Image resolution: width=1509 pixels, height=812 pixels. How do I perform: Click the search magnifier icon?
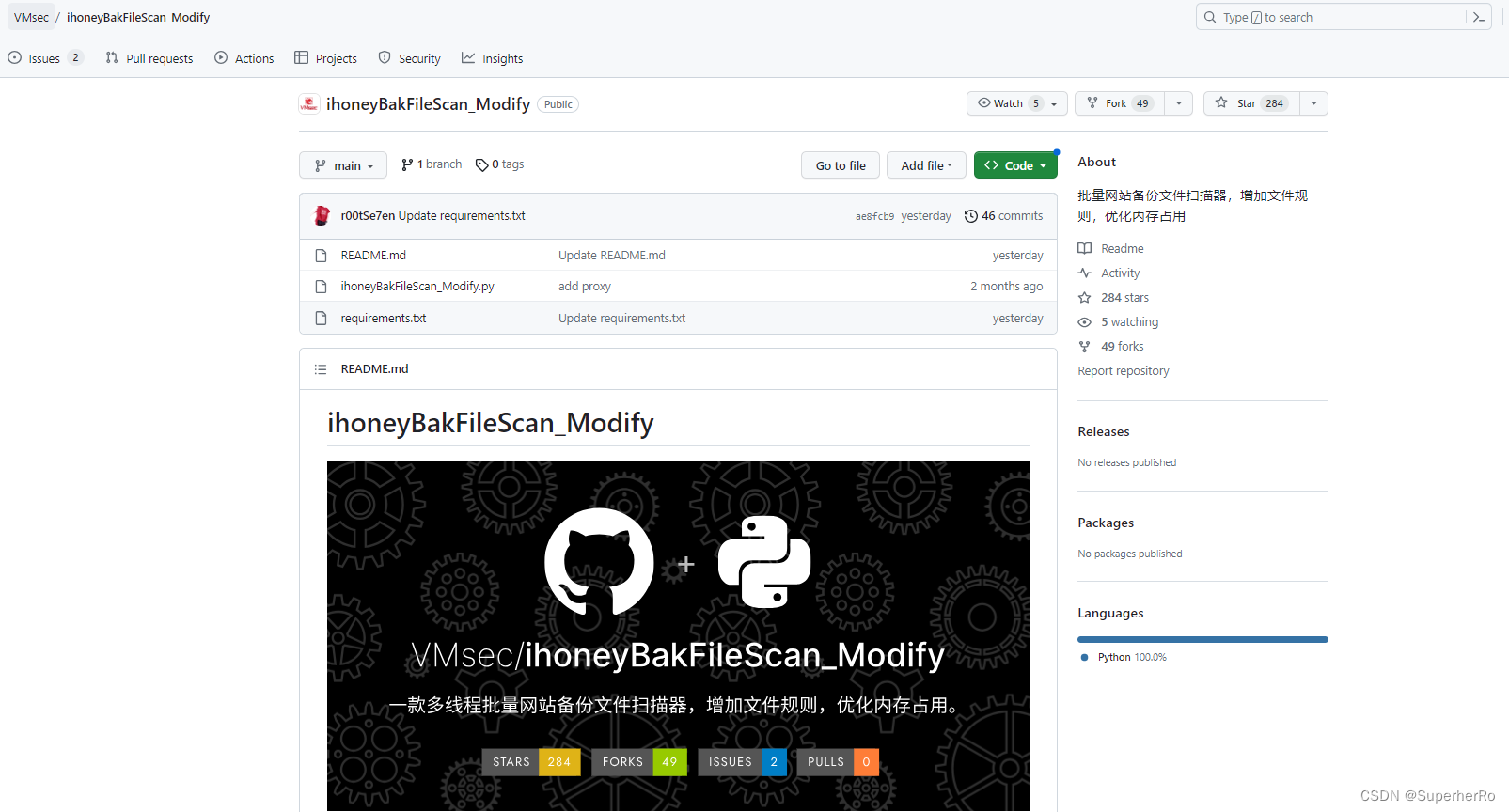(1210, 17)
